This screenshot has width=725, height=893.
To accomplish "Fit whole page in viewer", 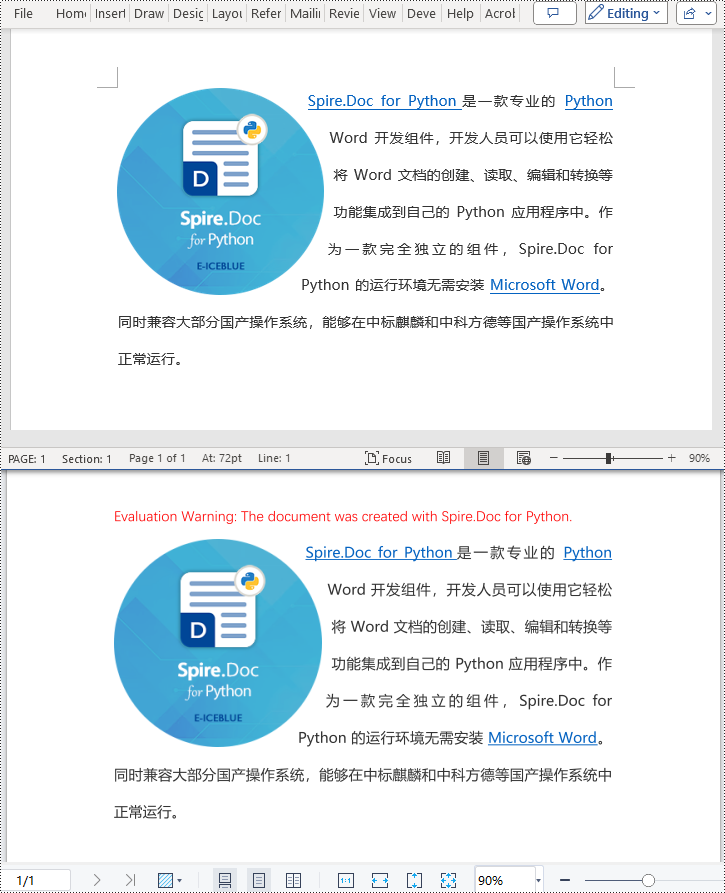I will pyautogui.click(x=448, y=880).
